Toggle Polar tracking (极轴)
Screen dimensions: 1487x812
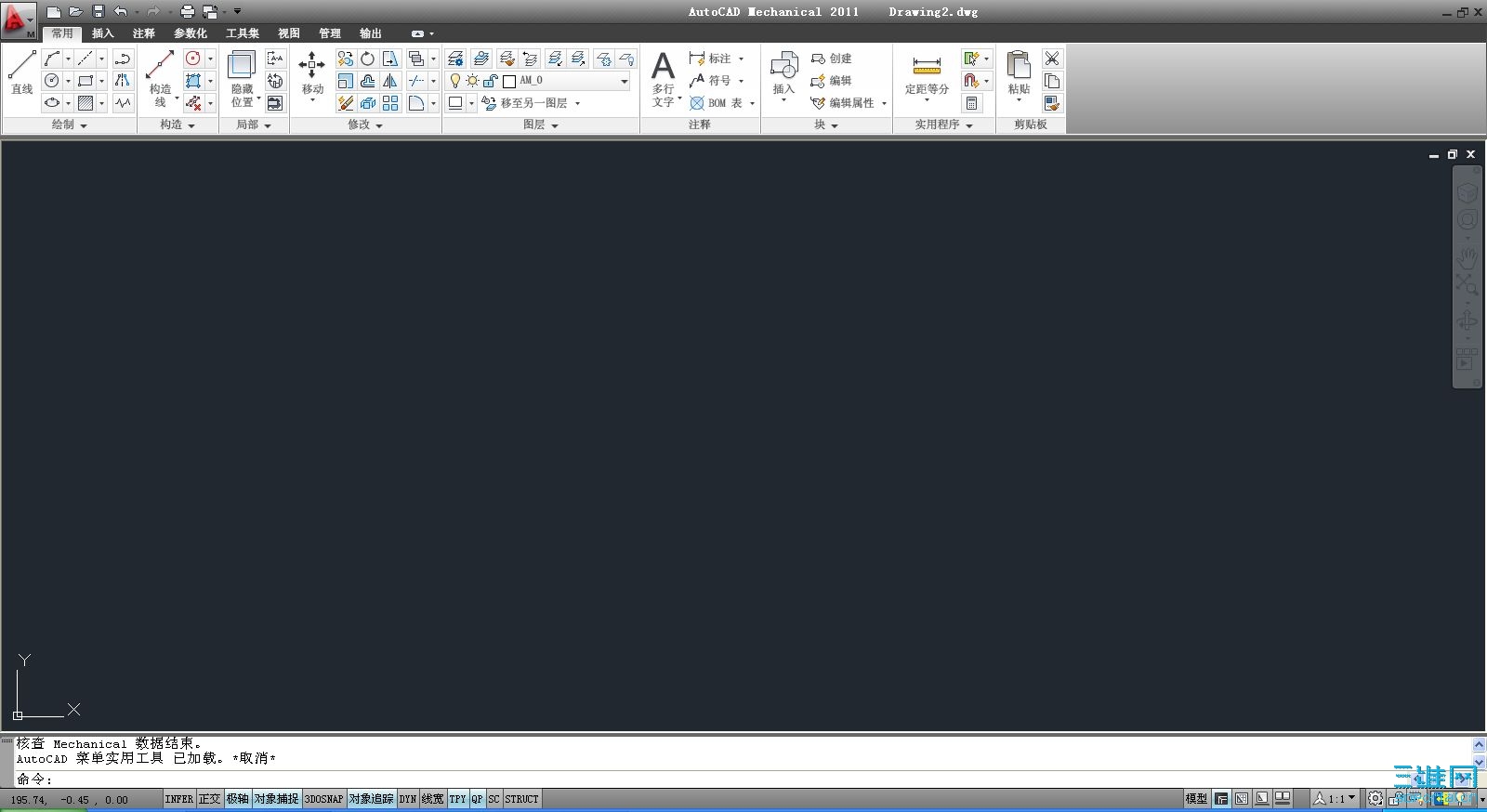tap(238, 799)
